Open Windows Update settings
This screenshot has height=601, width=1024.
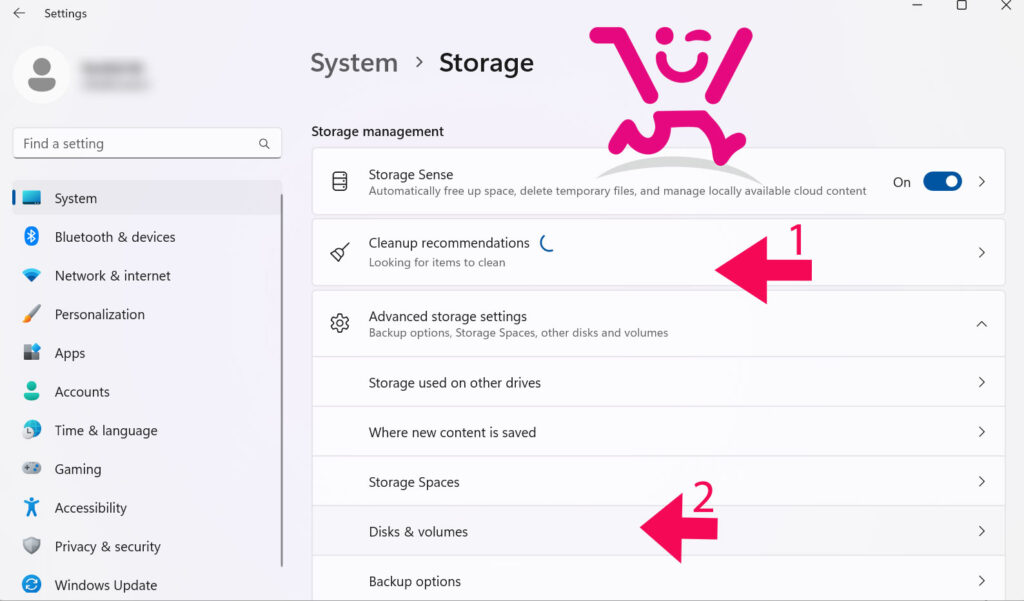pyautogui.click(x=147, y=584)
